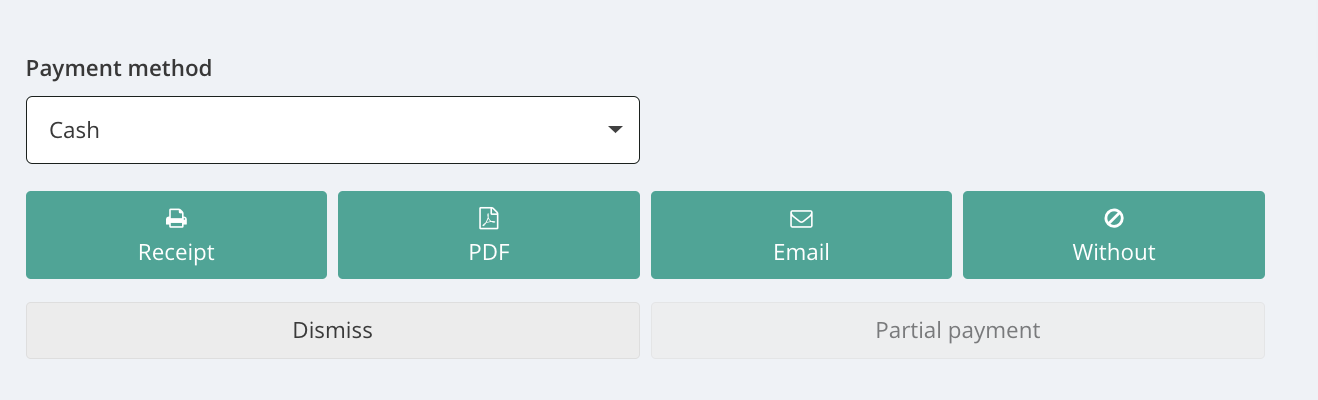Dismiss the payment dialog

[x=332, y=330]
